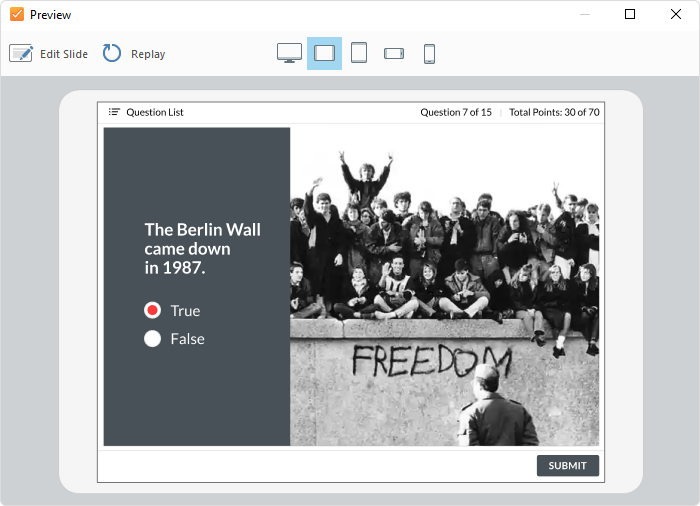
Task: Submit the quiz answer
Action: 567,466
